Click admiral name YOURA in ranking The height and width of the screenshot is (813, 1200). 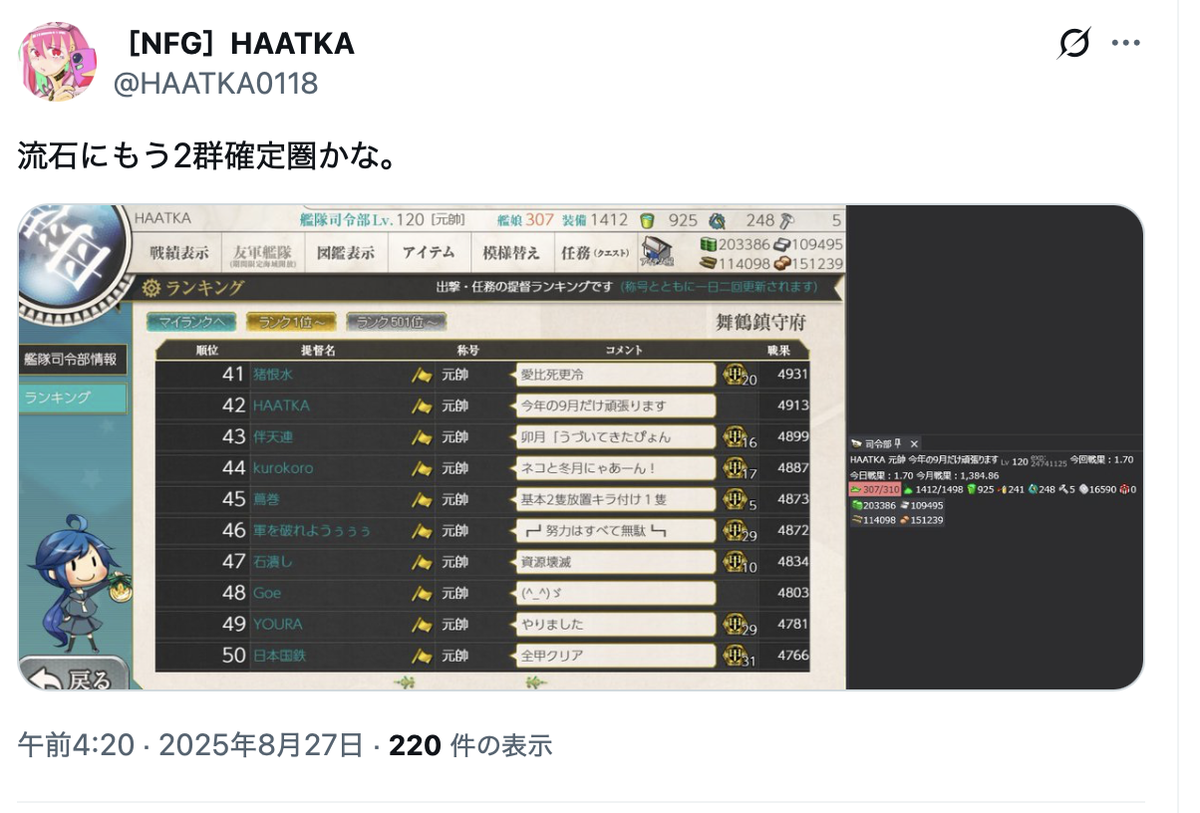pyautogui.click(x=277, y=624)
